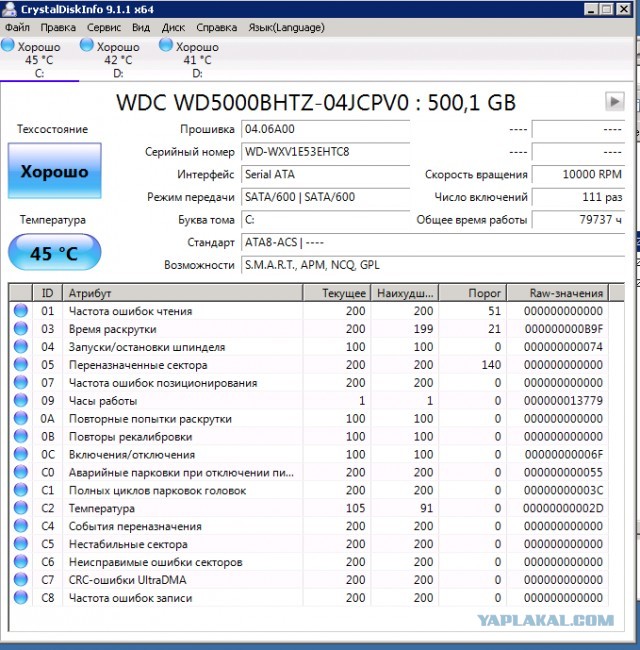Click the Возможности field S.M.A.R.T., APM, NCQ, GPL
The image size is (640, 650).
[433, 265]
